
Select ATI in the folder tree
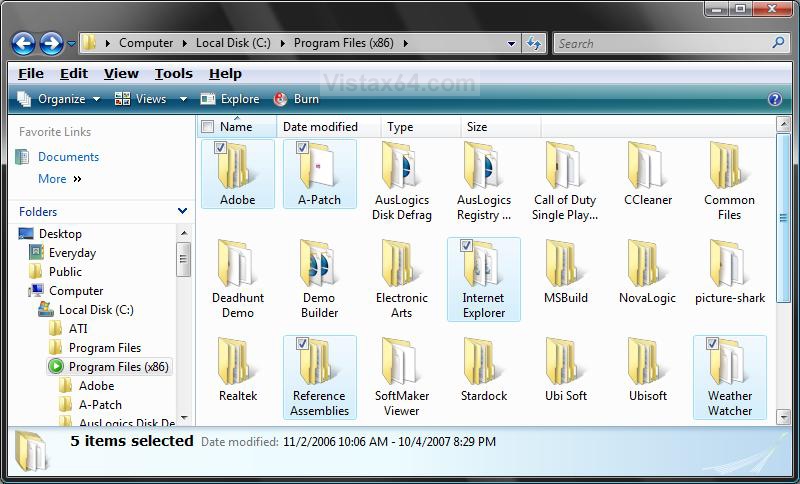tap(78, 328)
